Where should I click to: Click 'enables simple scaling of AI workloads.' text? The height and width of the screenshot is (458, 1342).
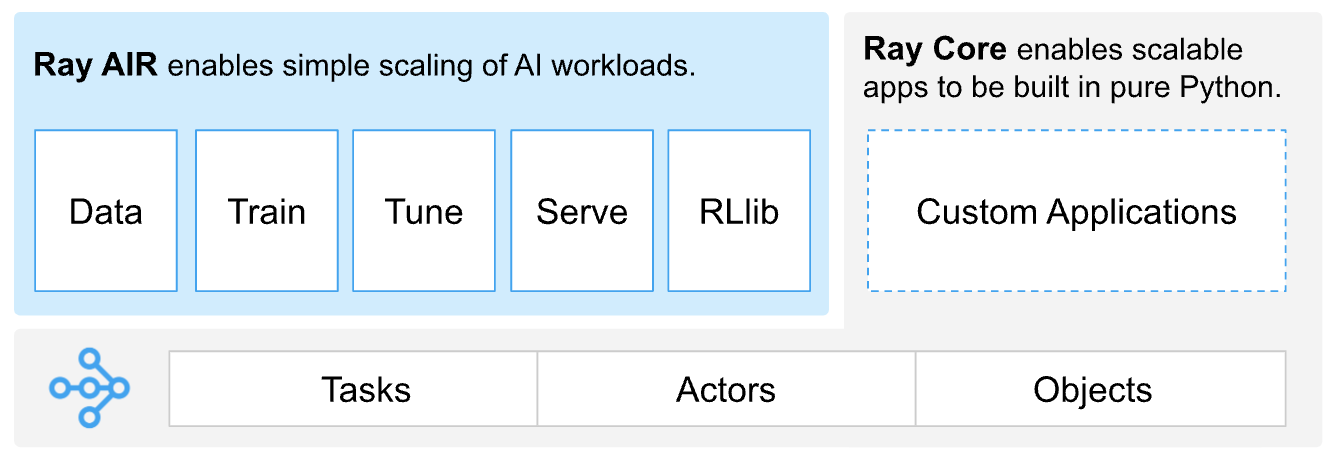click(x=431, y=67)
